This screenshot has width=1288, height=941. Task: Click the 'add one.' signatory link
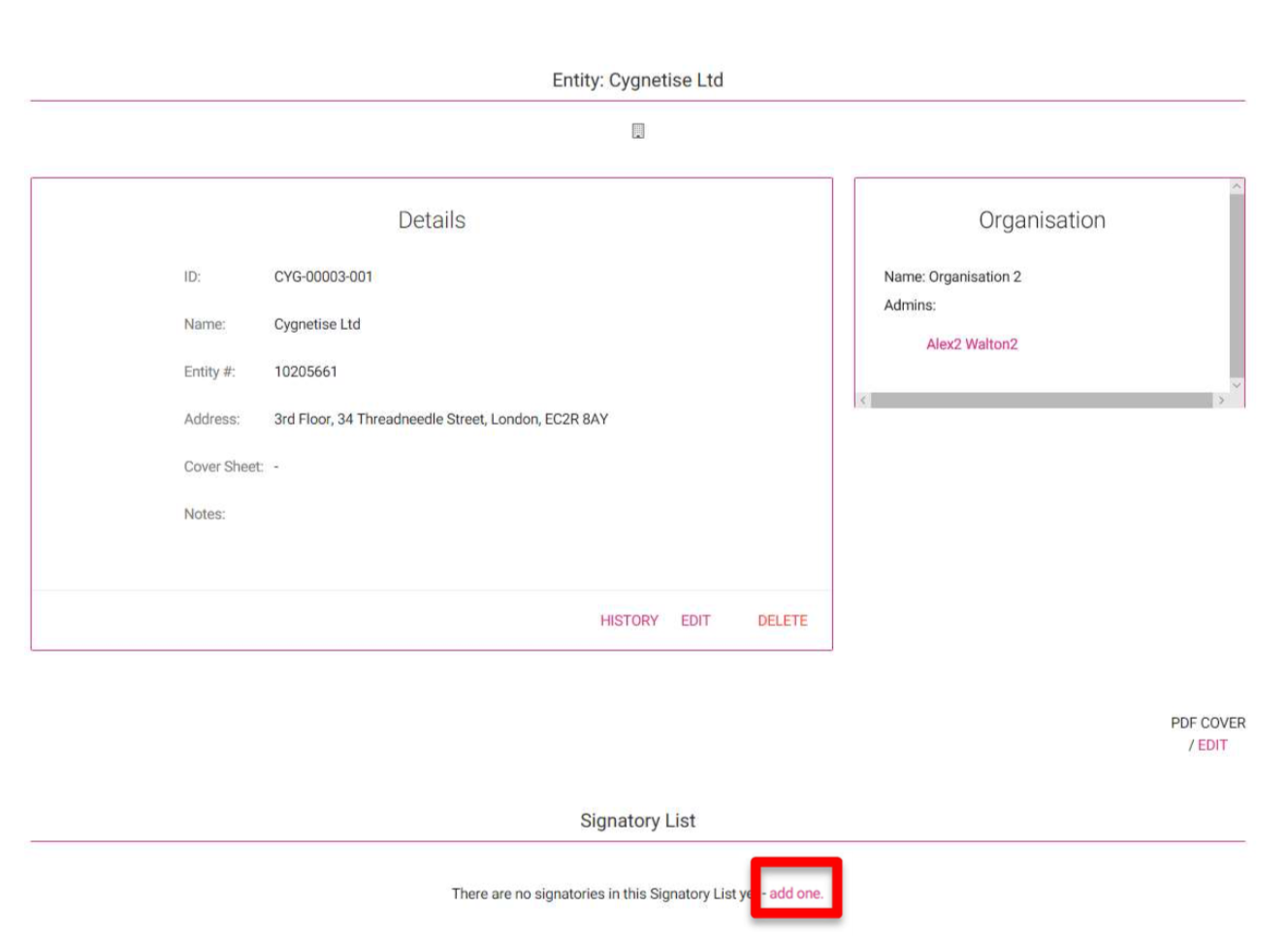796,893
